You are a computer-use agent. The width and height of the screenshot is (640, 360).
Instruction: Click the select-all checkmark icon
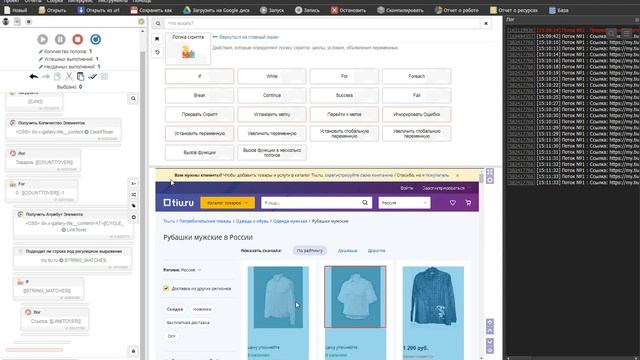point(93,76)
